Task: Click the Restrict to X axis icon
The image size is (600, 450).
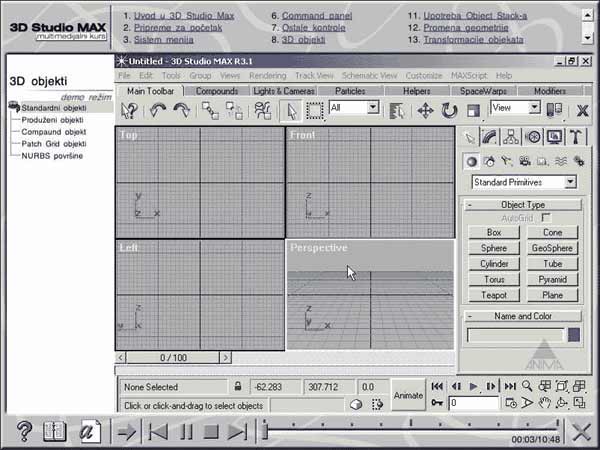Action: [582, 111]
